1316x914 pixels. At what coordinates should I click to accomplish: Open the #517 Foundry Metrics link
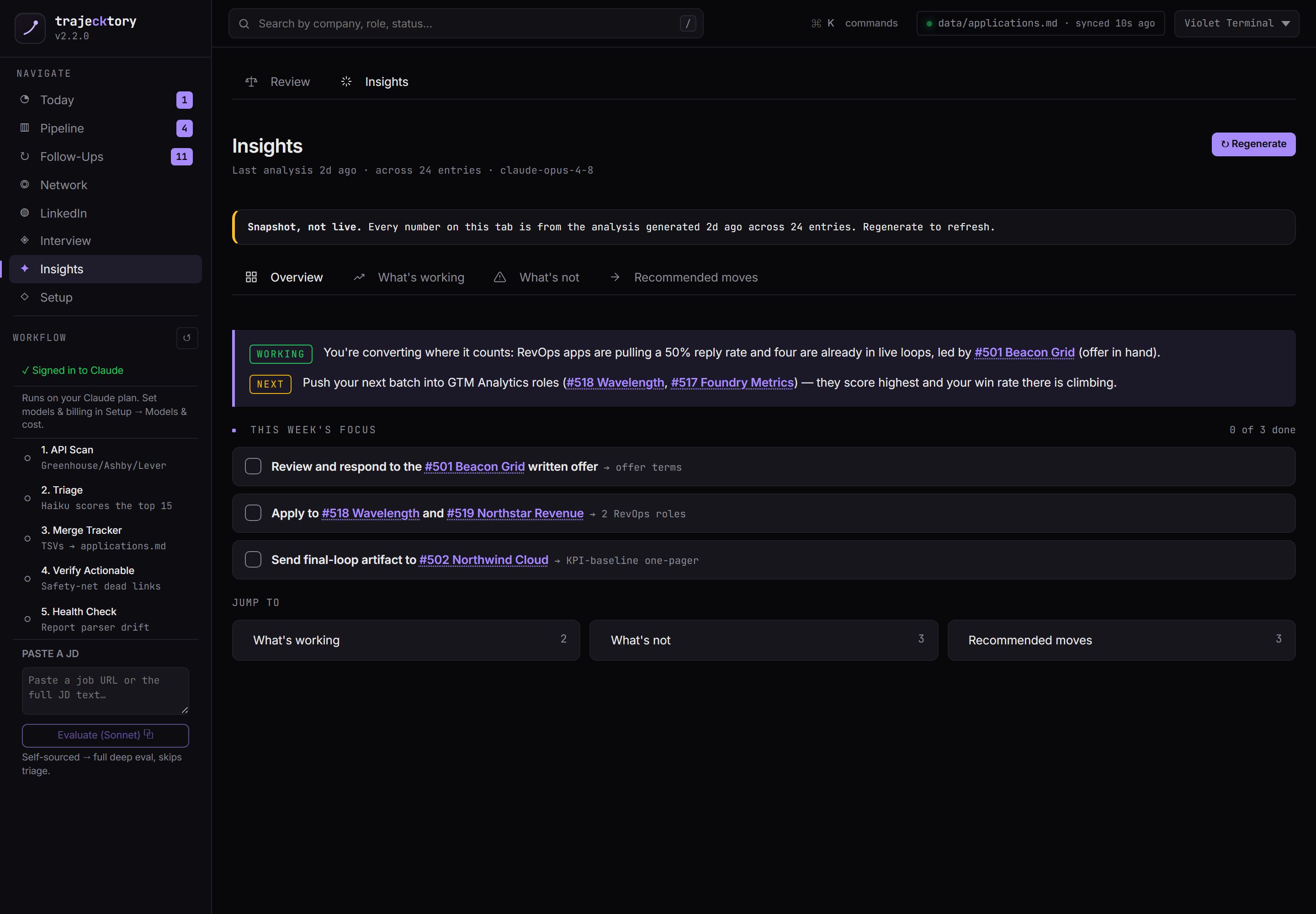732,383
